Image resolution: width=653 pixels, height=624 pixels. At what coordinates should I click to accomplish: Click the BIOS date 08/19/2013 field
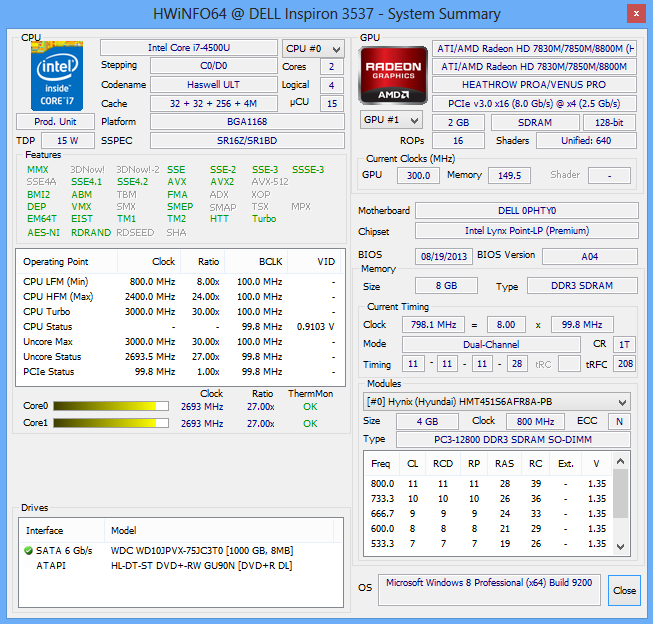(x=444, y=256)
